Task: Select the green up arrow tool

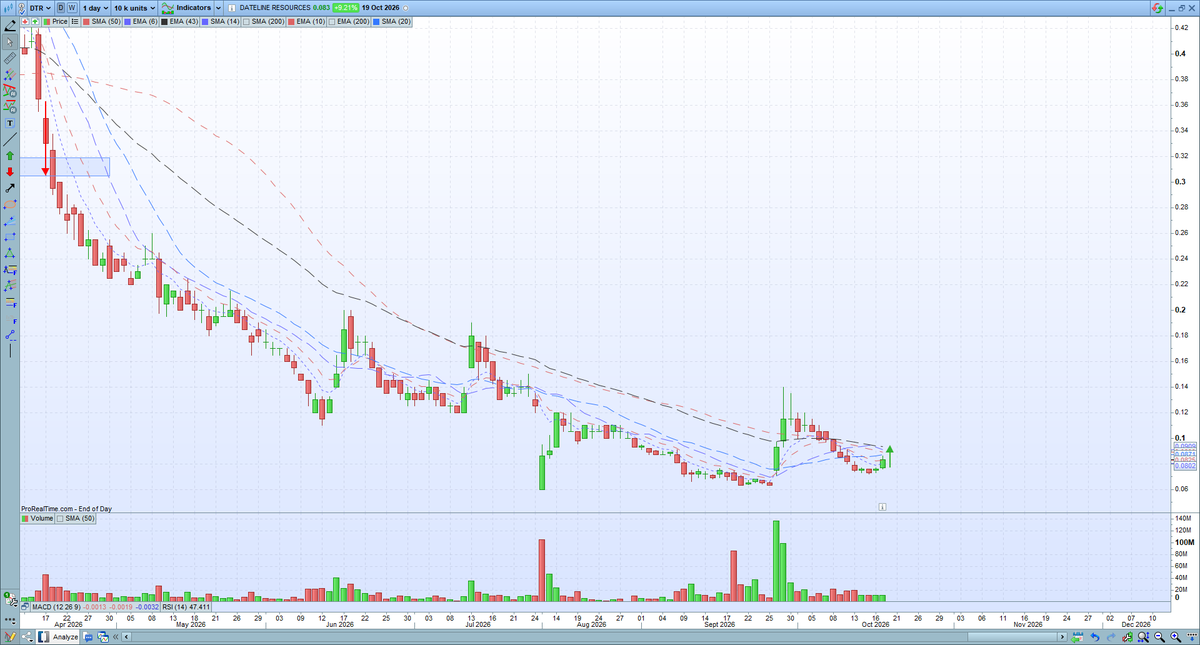Action: coord(10,156)
